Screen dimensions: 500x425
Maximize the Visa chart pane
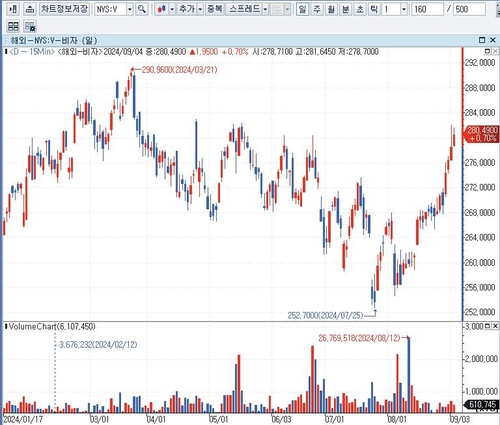coord(482,40)
